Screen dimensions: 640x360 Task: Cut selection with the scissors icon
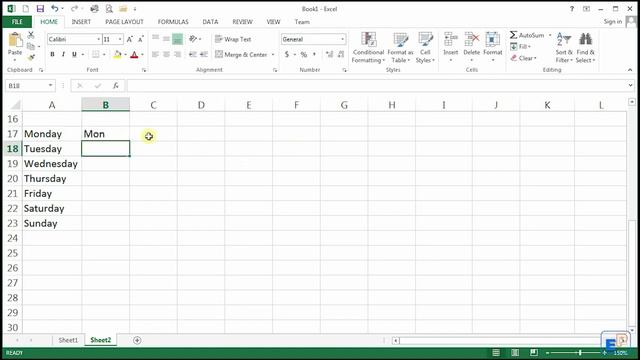pos(31,36)
